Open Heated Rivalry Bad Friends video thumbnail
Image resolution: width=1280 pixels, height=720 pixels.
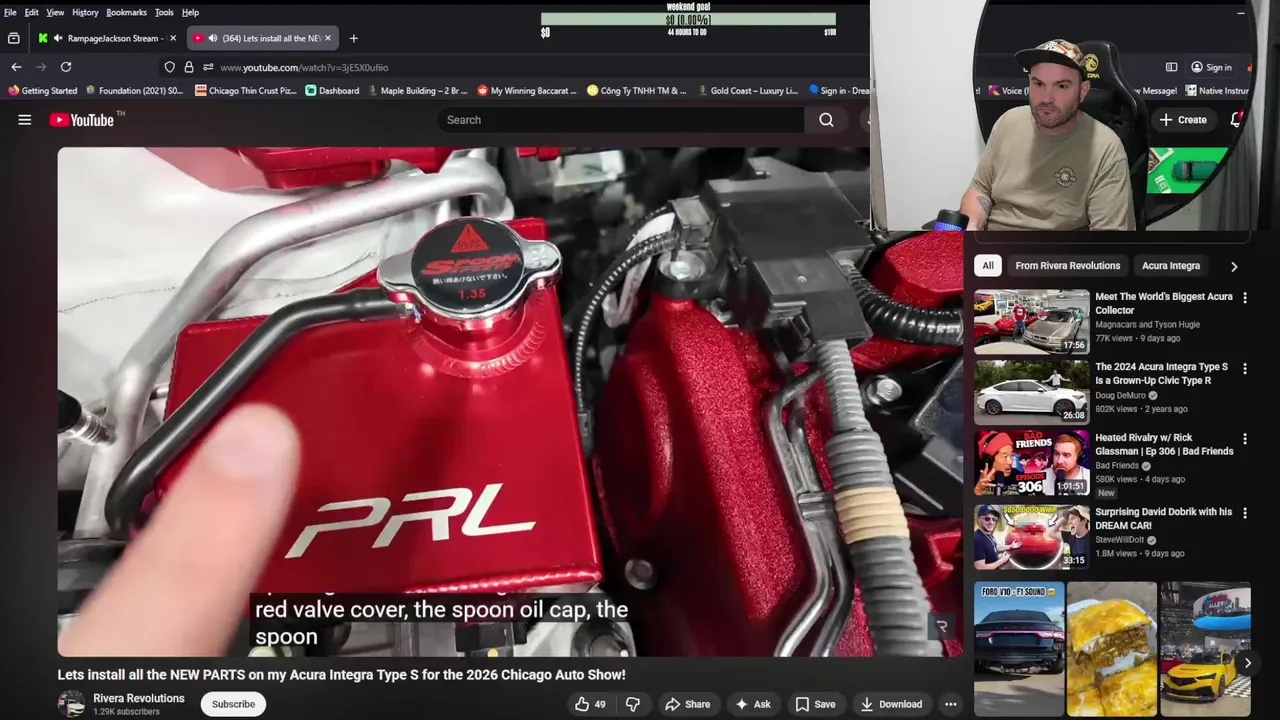1032,463
